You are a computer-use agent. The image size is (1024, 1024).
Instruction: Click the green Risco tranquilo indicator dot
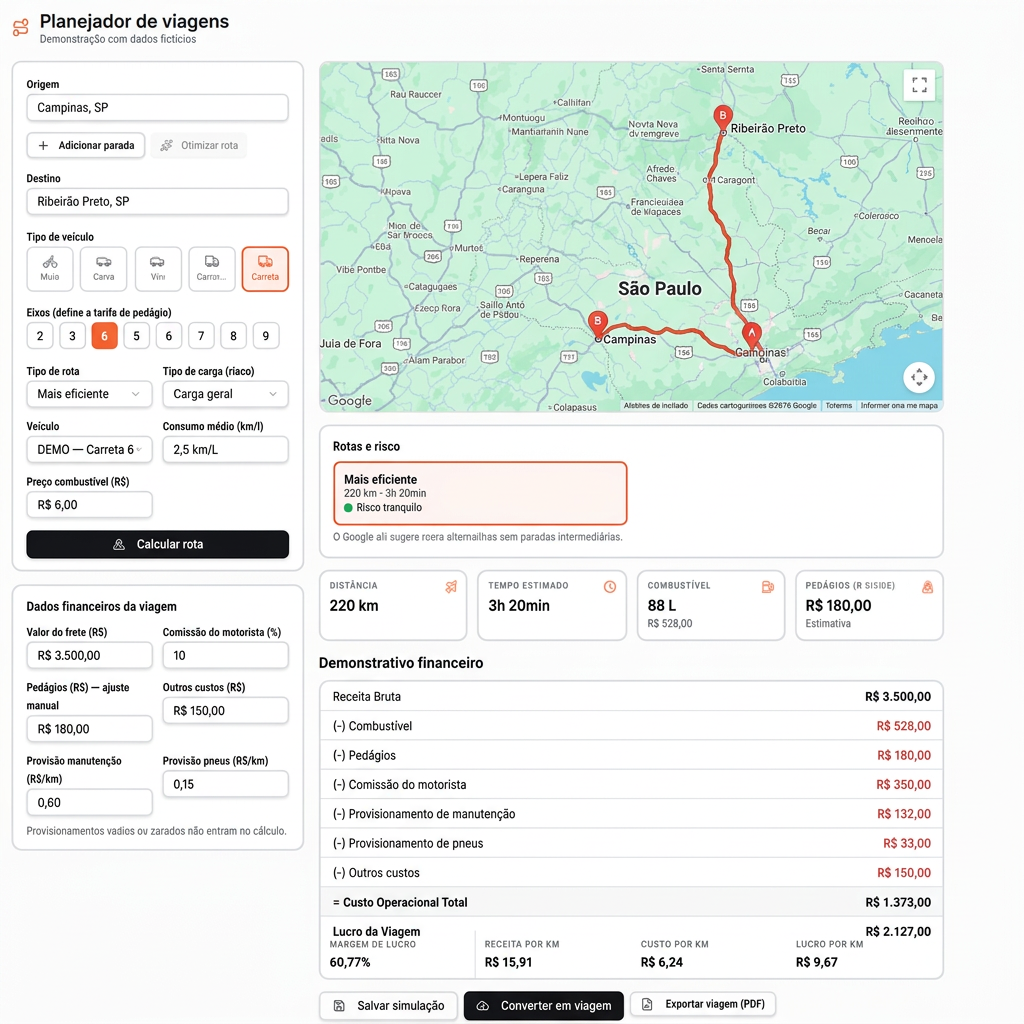click(348, 507)
